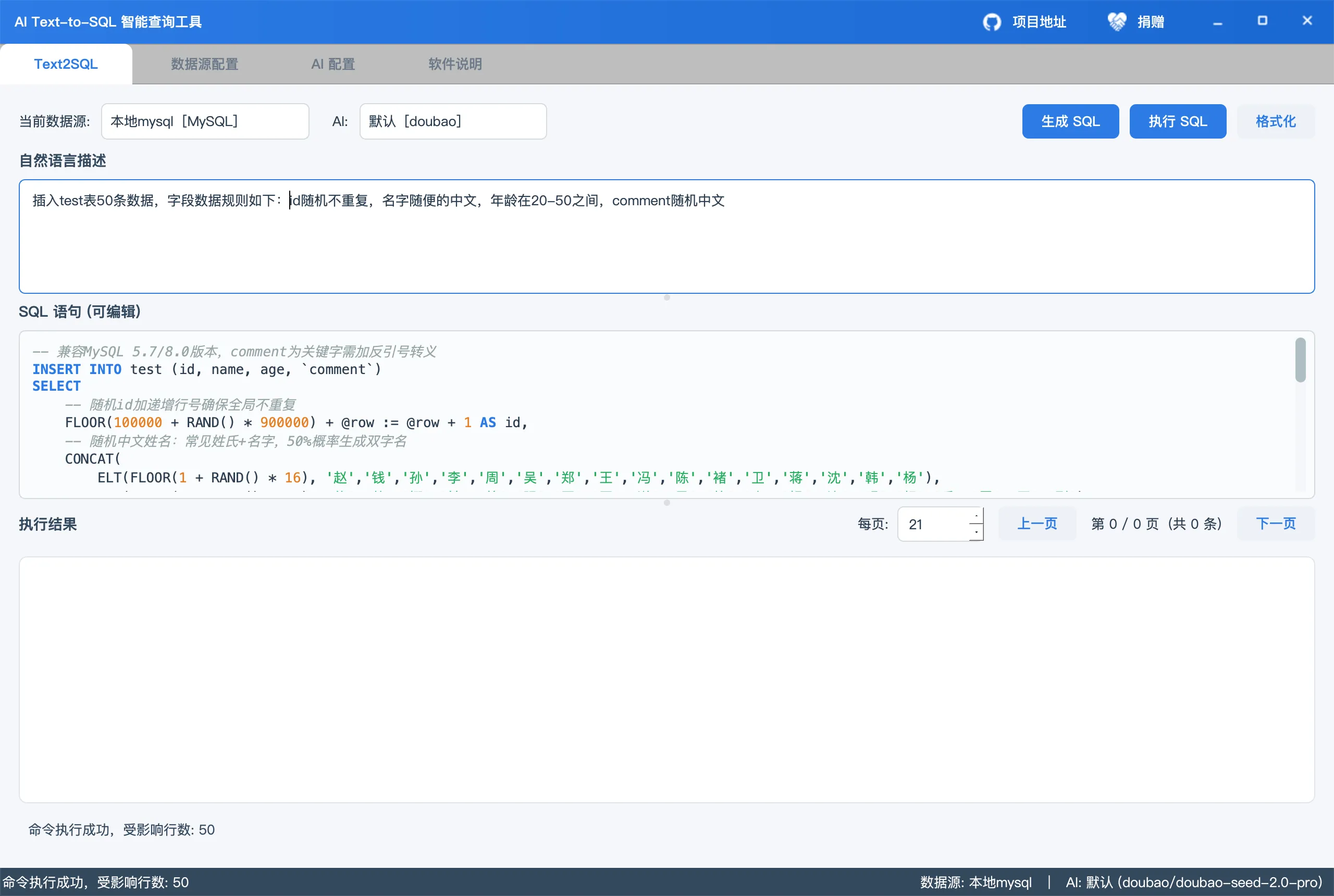
Task: Open the 捐赠 link text
Action: [x=1151, y=22]
